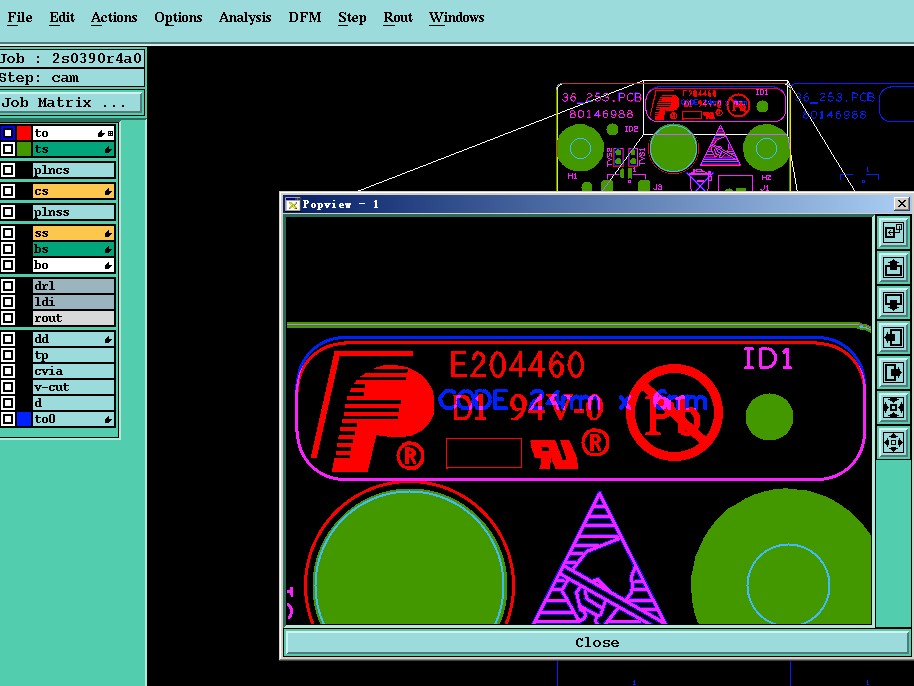Click the hand icon on the to0 layer
Image resolution: width=914 pixels, height=686 pixels.
coord(108,419)
